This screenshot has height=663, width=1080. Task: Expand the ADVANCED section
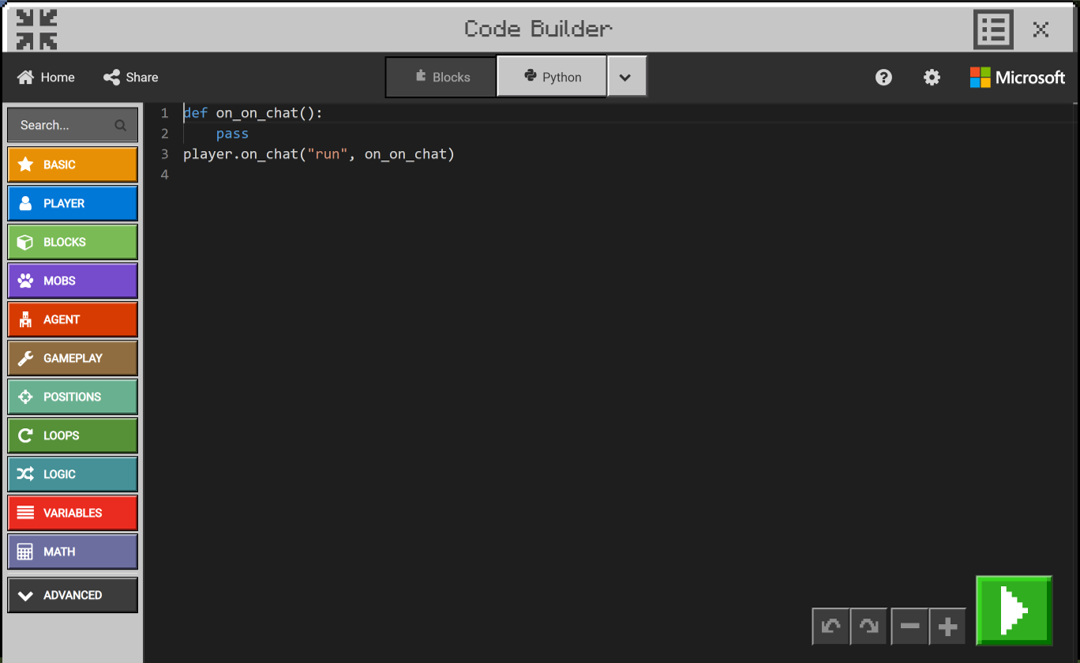tap(72, 594)
